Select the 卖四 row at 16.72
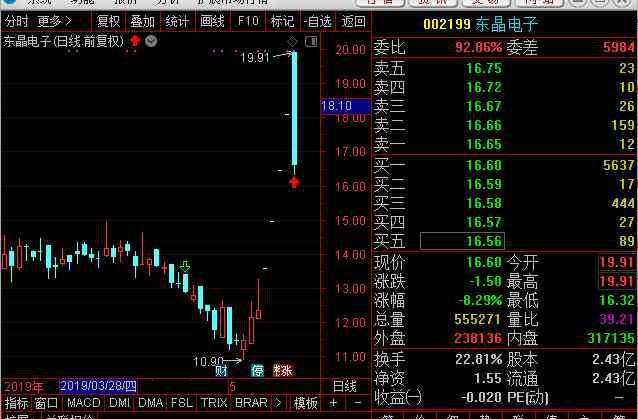The width and height of the screenshot is (638, 419). pyautogui.click(x=504, y=87)
